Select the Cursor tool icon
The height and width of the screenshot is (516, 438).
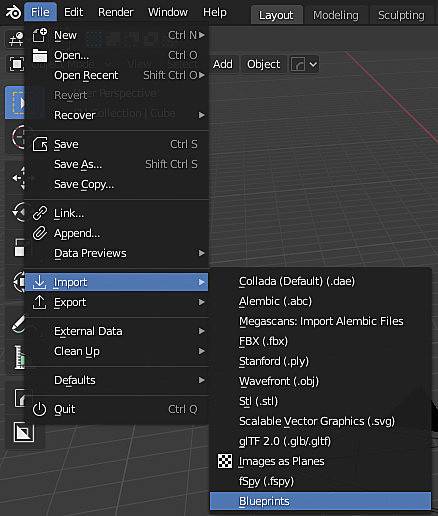[18, 137]
